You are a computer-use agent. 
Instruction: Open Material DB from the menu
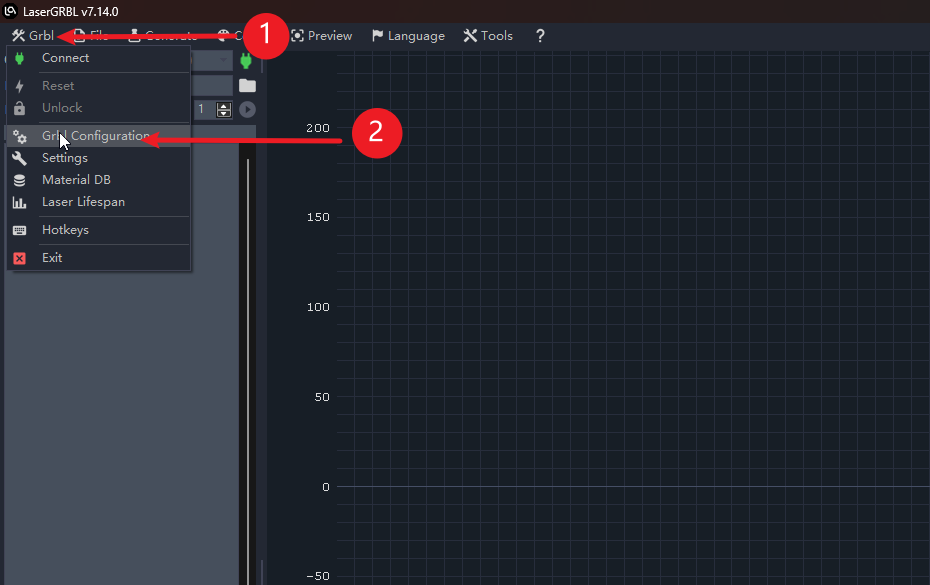pyautogui.click(x=76, y=180)
